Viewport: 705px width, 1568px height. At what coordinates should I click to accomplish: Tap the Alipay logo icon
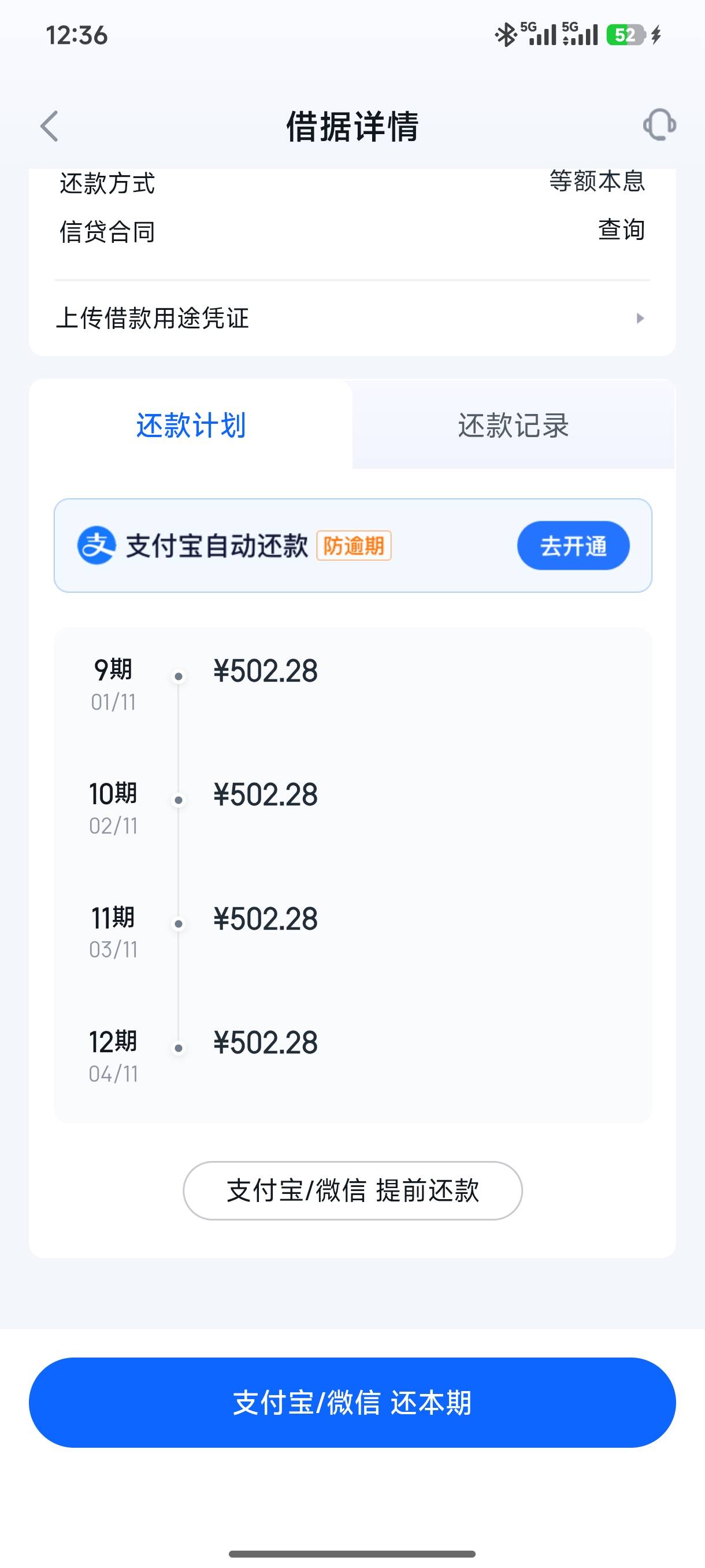point(96,545)
